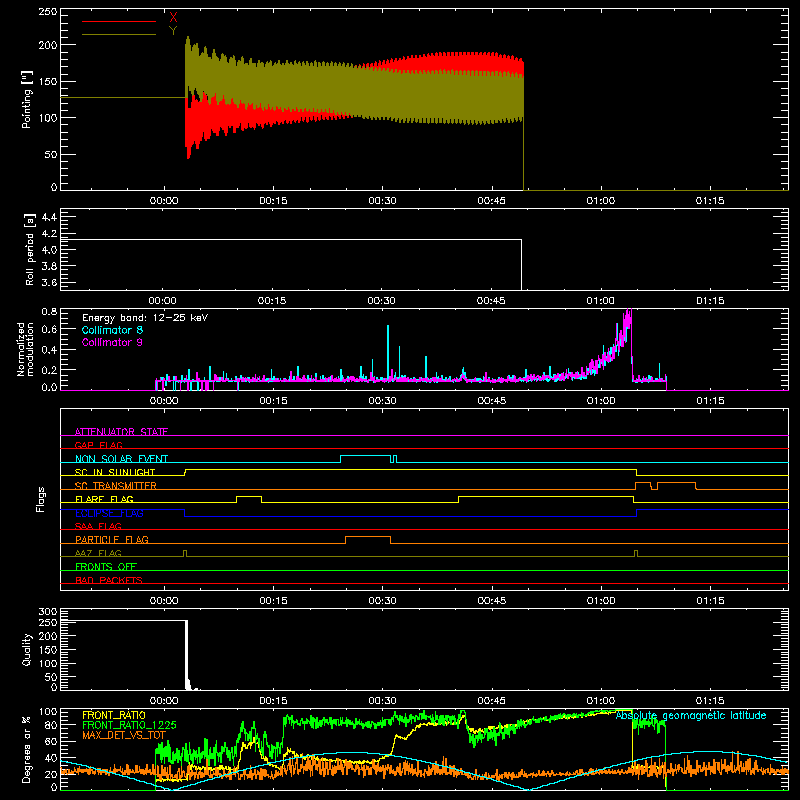Click the 'Quality' vertical axis title
The image size is (800, 800).
point(27,649)
